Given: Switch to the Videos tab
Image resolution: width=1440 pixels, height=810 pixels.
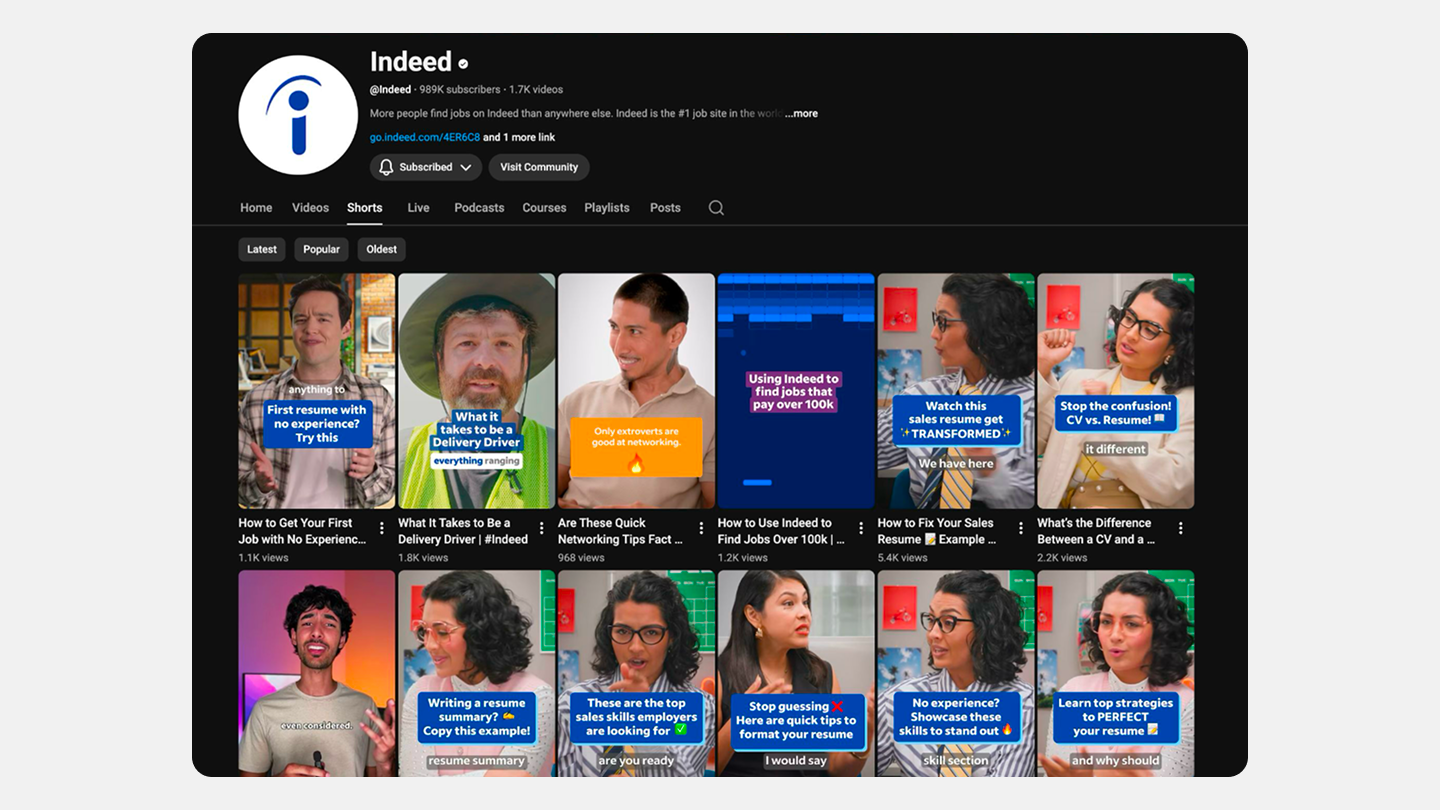Looking at the screenshot, I should 310,207.
